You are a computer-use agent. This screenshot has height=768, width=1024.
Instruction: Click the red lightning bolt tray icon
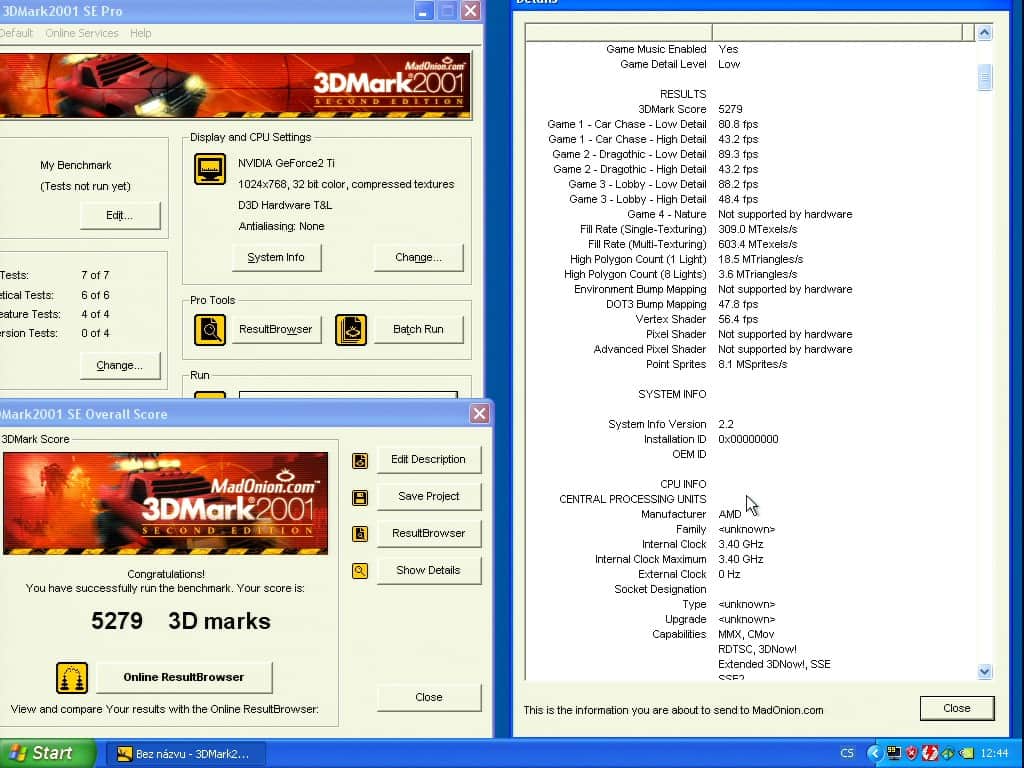click(929, 753)
